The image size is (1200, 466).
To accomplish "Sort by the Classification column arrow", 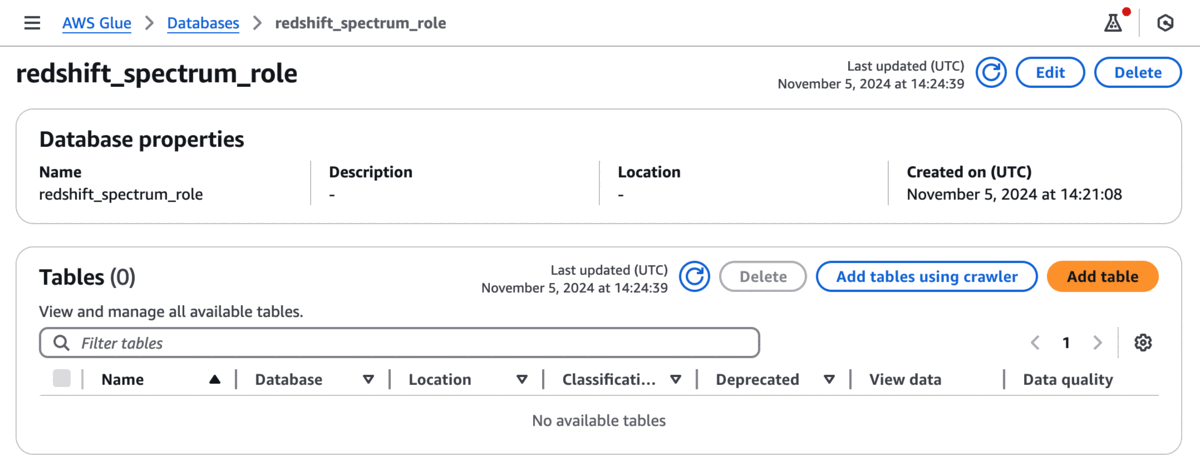I will pyautogui.click(x=676, y=380).
